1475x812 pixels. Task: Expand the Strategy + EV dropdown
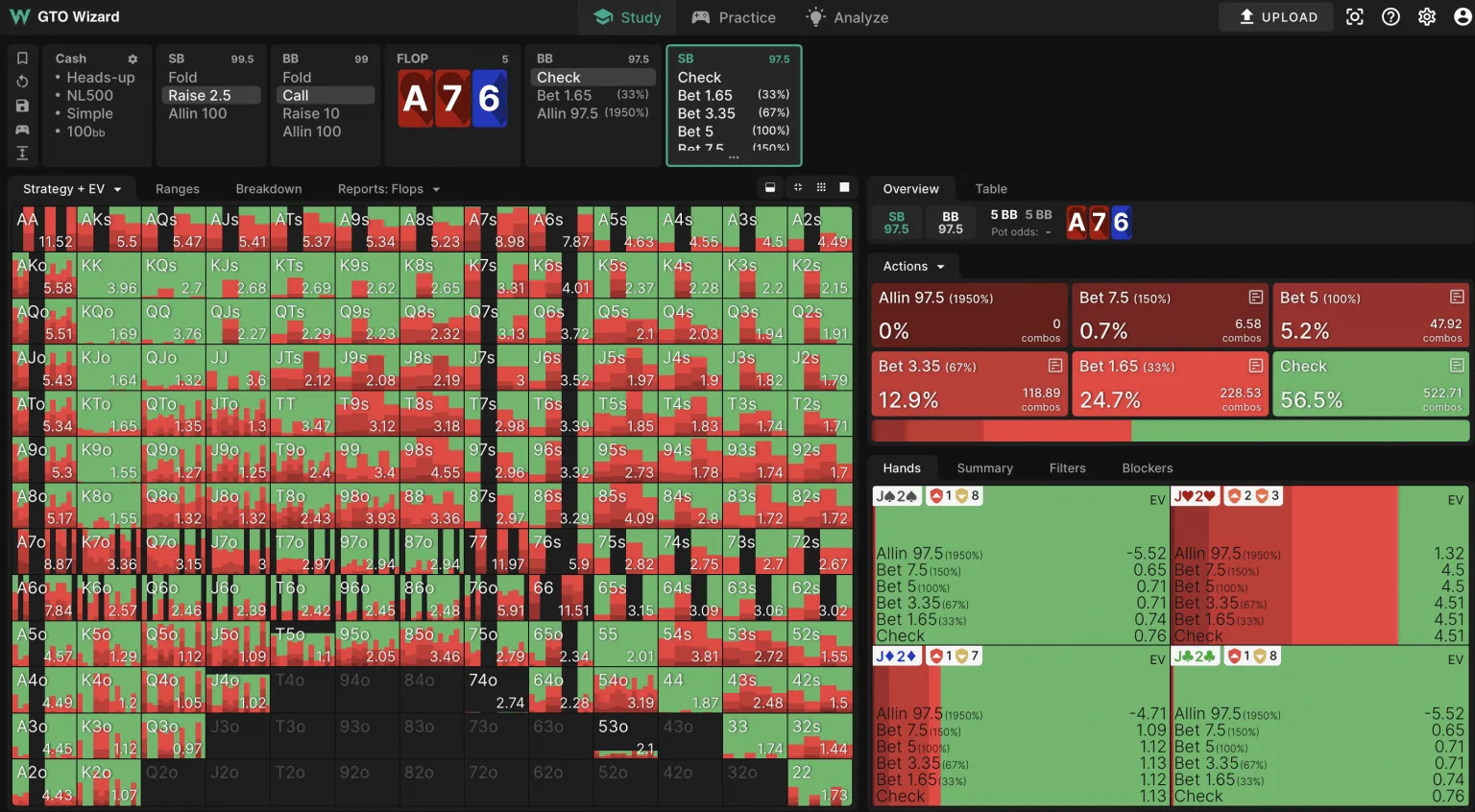pyautogui.click(x=72, y=189)
